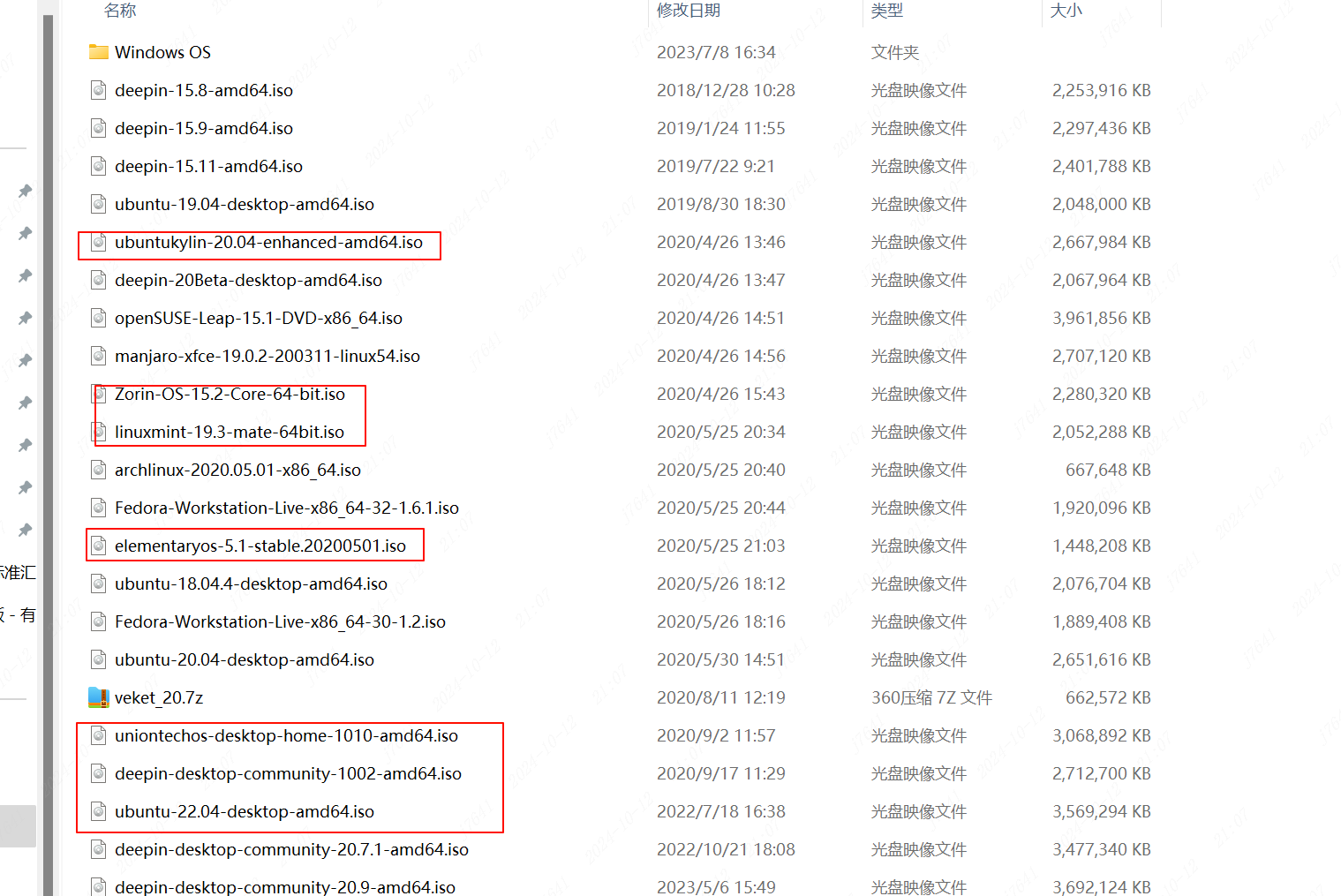1341x896 pixels.
Task: Click the disc icon for deepin-15.11-amd64.iso
Action: pos(99,166)
